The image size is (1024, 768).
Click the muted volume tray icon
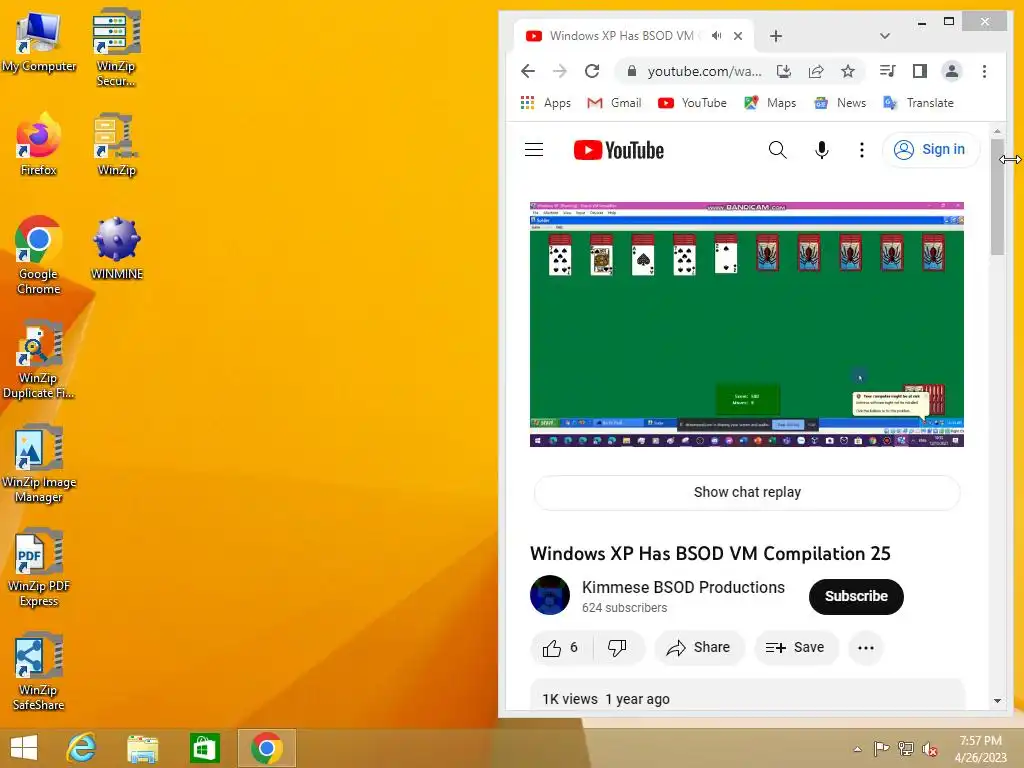[930, 749]
